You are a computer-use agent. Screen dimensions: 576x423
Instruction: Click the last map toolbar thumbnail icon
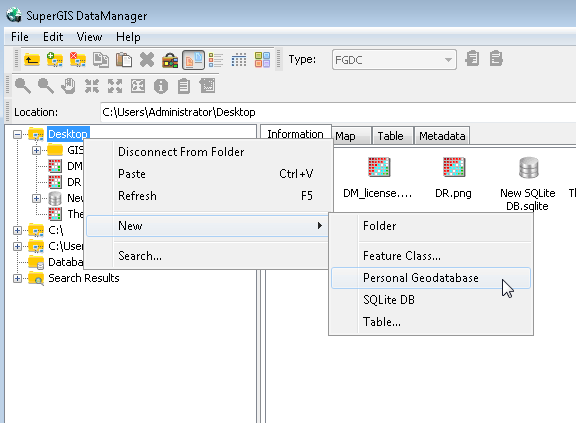[207, 86]
